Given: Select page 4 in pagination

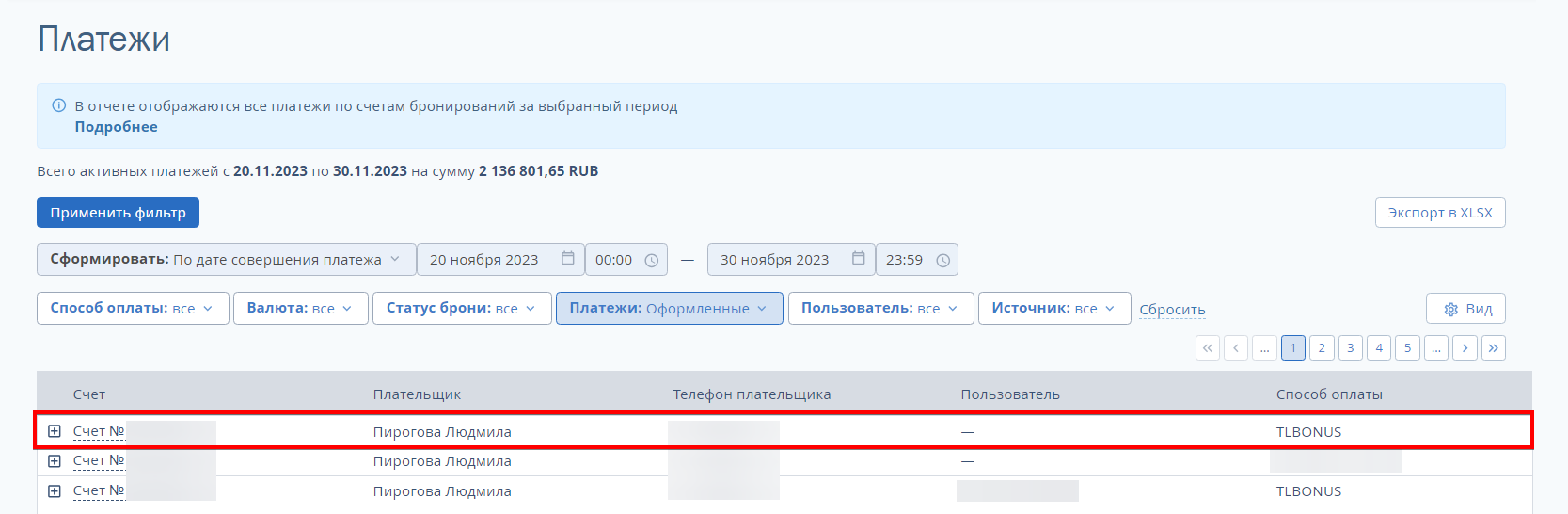Looking at the screenshot, I should (1379, 348).
